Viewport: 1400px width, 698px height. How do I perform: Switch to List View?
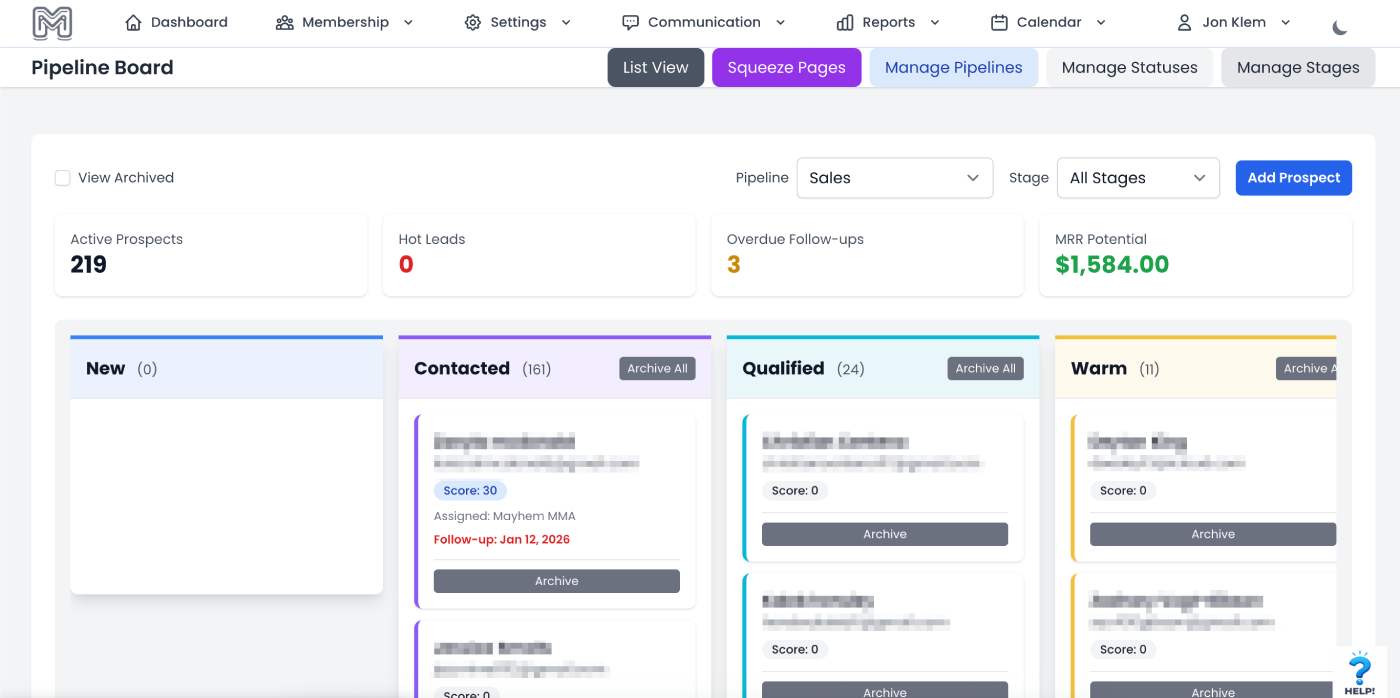click(x=655, y=68)
